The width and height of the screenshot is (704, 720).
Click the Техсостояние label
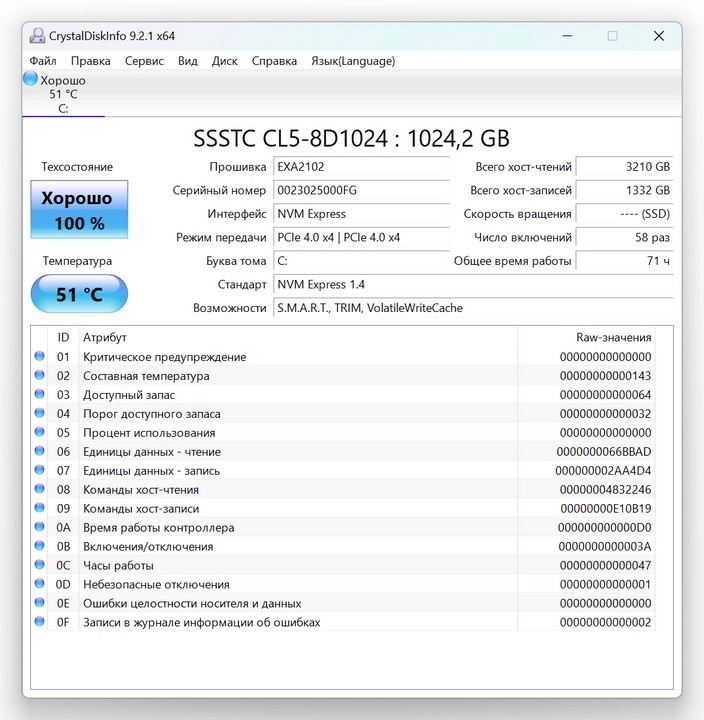coord(77,167)
